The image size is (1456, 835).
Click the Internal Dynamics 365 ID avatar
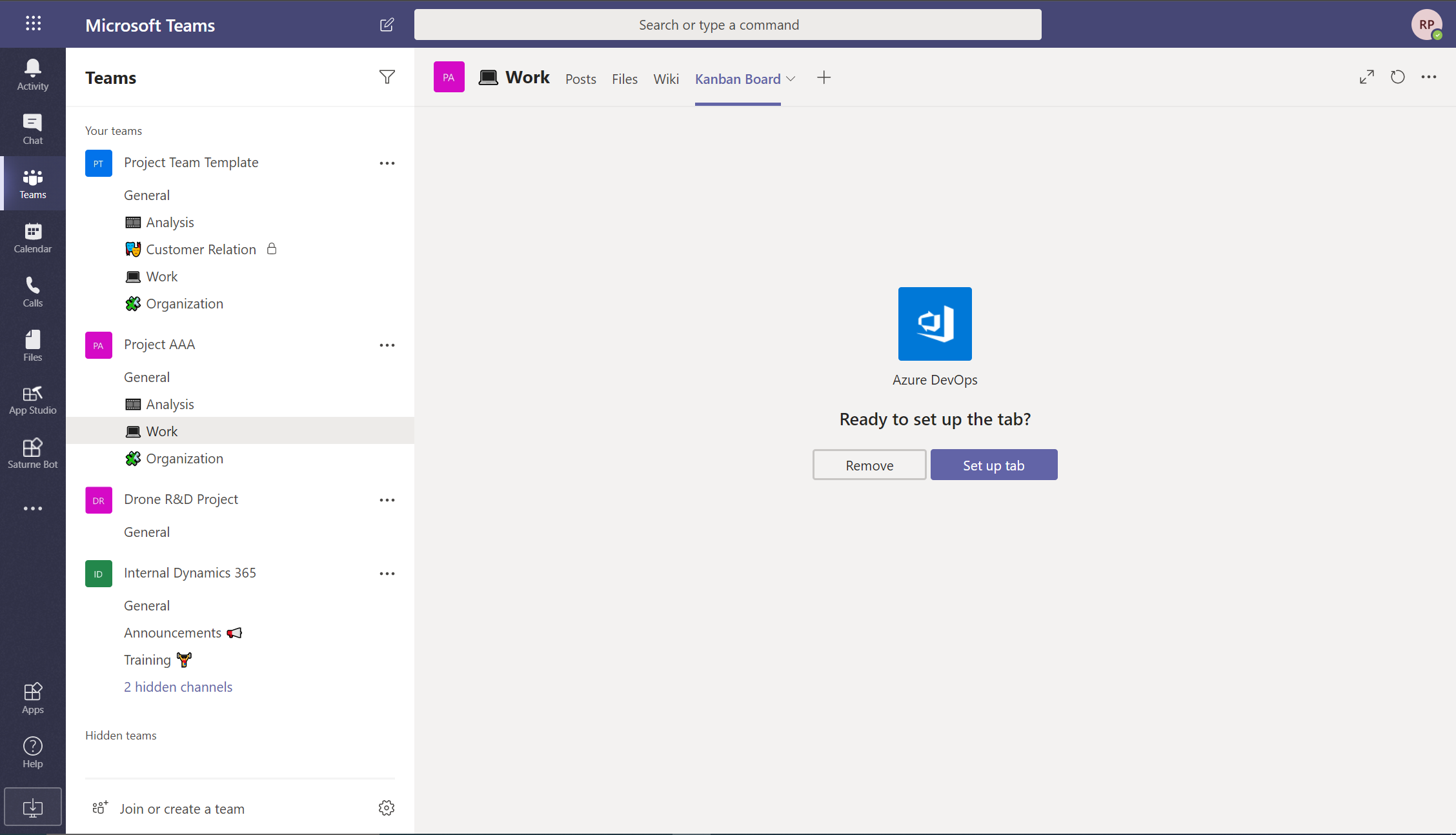[99, 574]
